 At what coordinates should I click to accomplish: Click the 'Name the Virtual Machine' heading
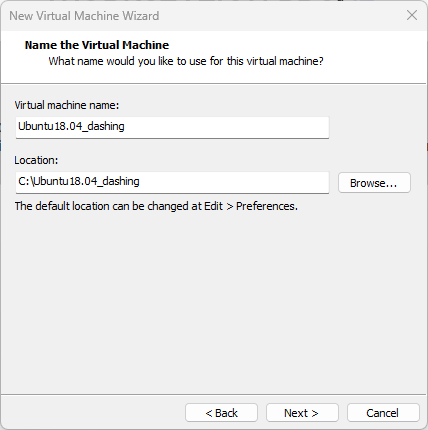97,45
